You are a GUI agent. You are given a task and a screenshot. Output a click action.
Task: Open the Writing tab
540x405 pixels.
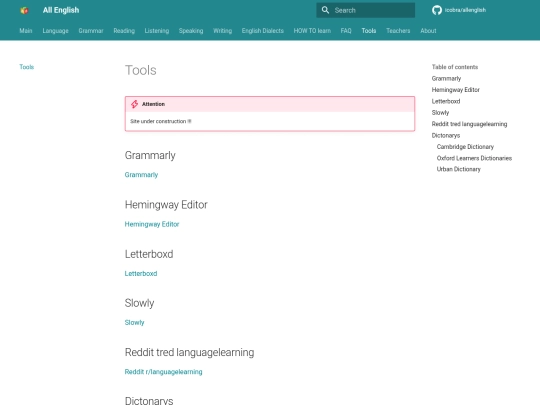pyautogui.click(x=222, y=31)
